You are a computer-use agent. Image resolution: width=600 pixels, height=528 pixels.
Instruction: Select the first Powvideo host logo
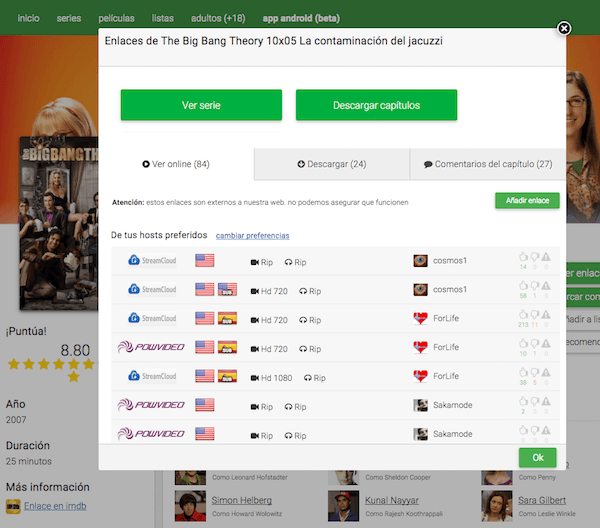[148, 348]
